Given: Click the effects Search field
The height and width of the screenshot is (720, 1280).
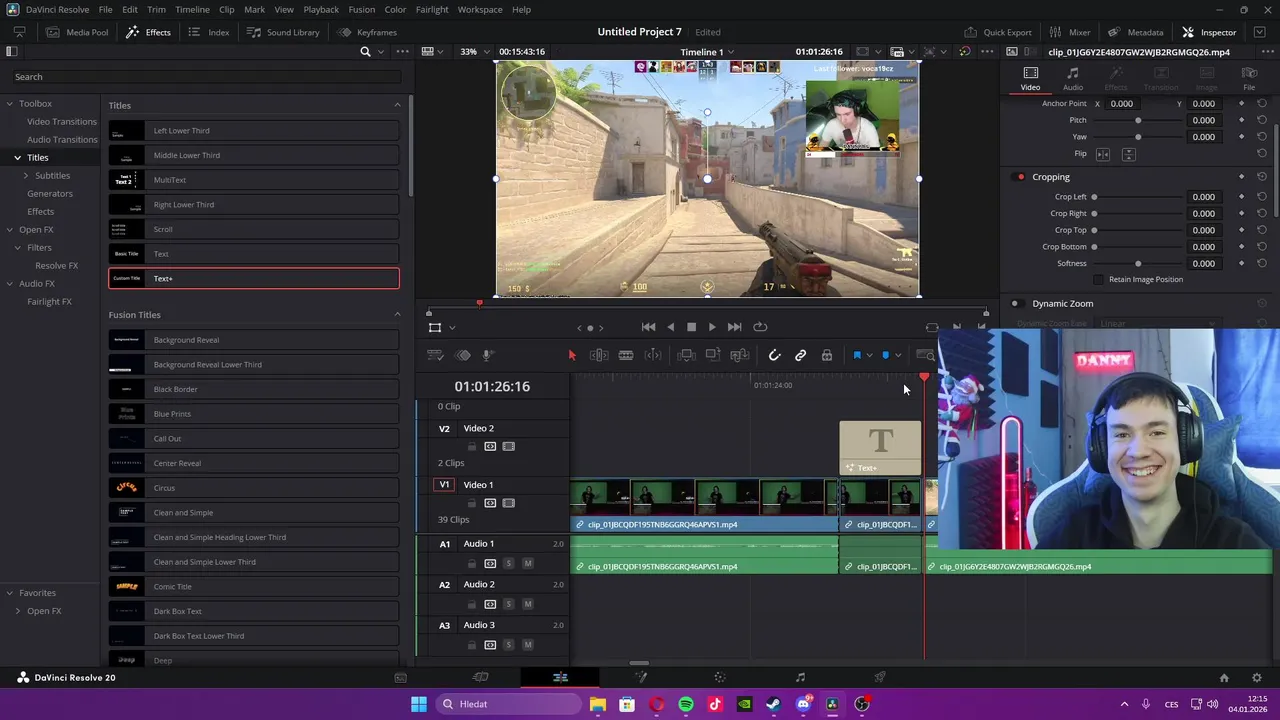Looking at the screenshot, I should click(205, 77).
